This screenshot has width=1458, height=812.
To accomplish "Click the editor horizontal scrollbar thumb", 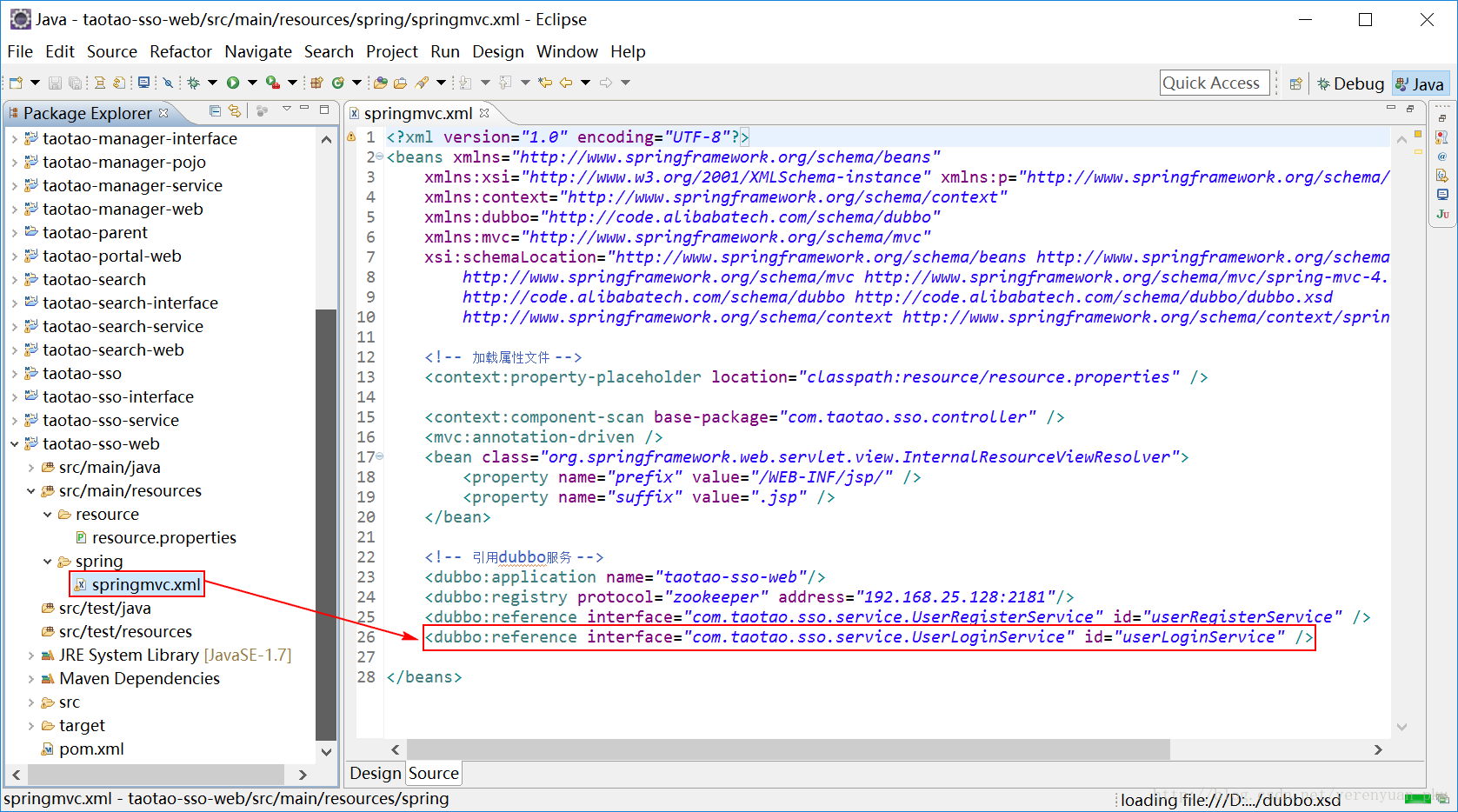I will [x=789, y=749].
